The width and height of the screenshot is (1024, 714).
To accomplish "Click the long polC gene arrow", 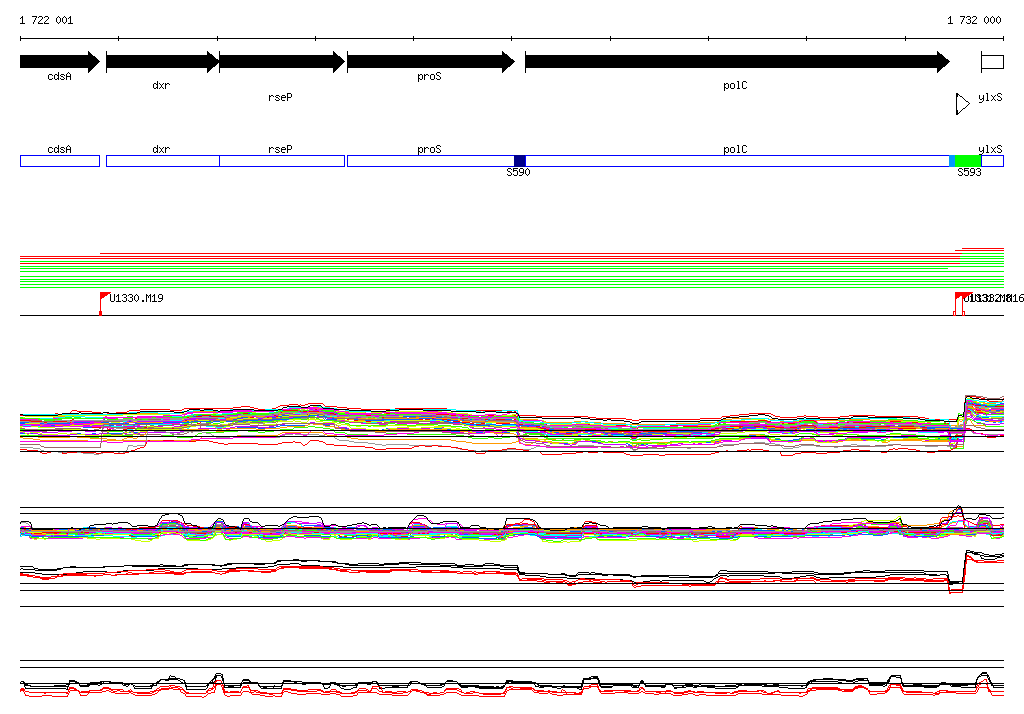I will 737,62.
